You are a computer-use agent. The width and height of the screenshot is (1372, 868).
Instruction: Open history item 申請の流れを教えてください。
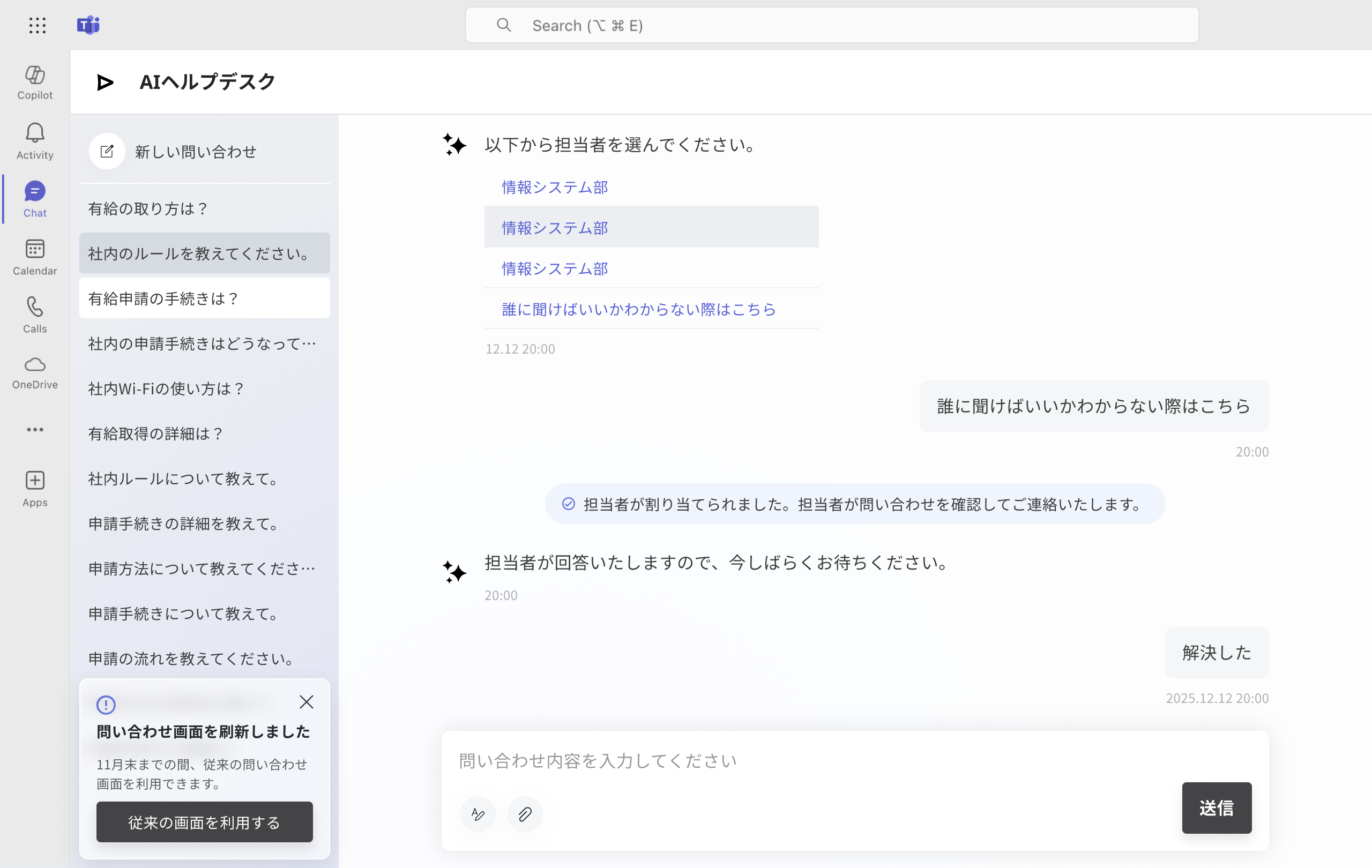[205, 658]
